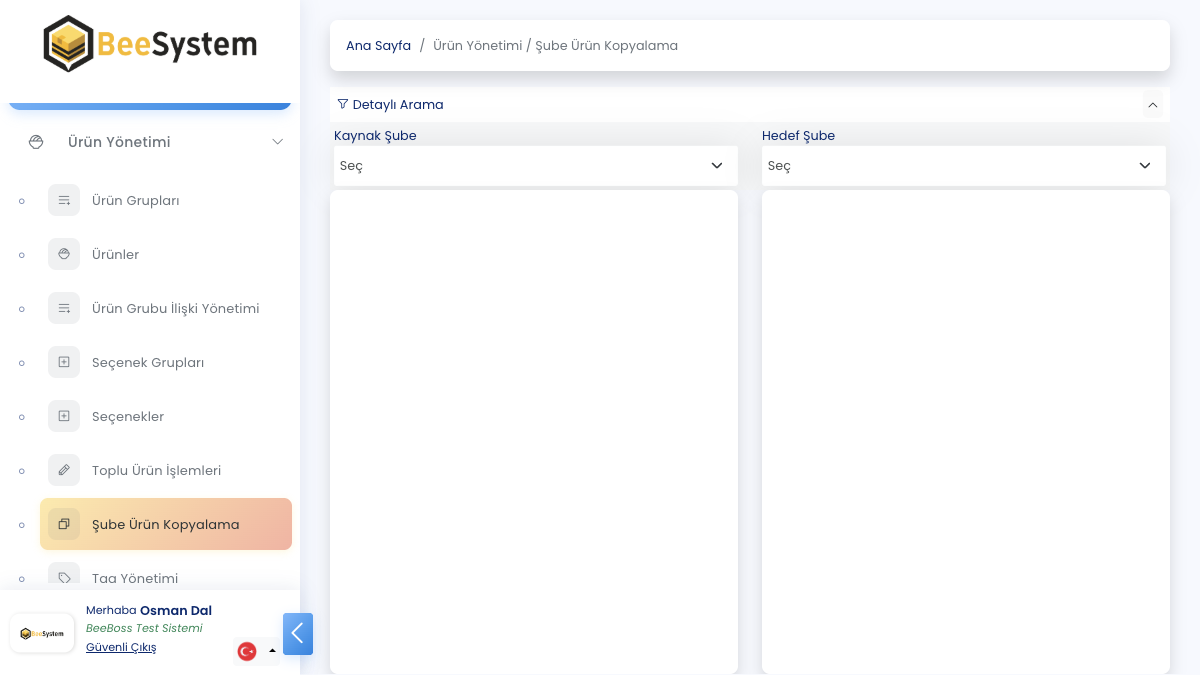Click the Tag Yönetimi tag icon
1200x675 pixels.
tap(64, 577)
